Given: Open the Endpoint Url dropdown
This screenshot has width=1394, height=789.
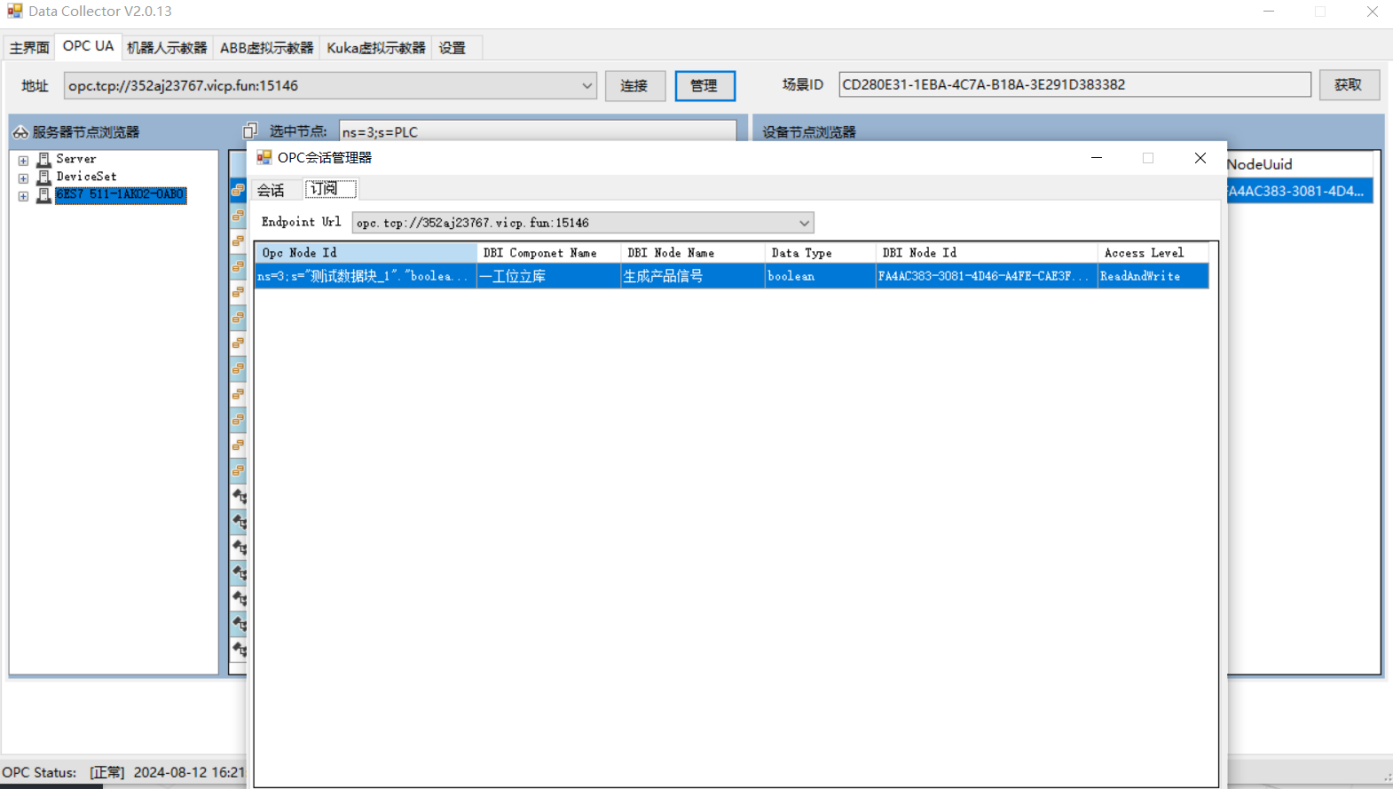Looking at the screenshot, I should 803,223.
